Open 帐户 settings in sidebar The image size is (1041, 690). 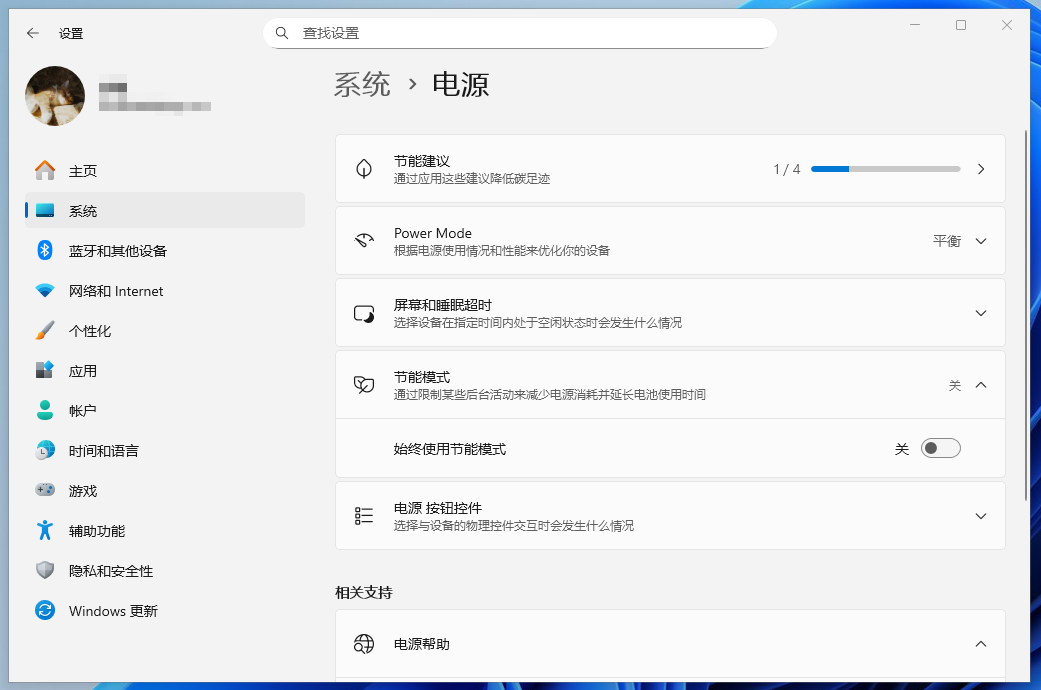(165, 410)
